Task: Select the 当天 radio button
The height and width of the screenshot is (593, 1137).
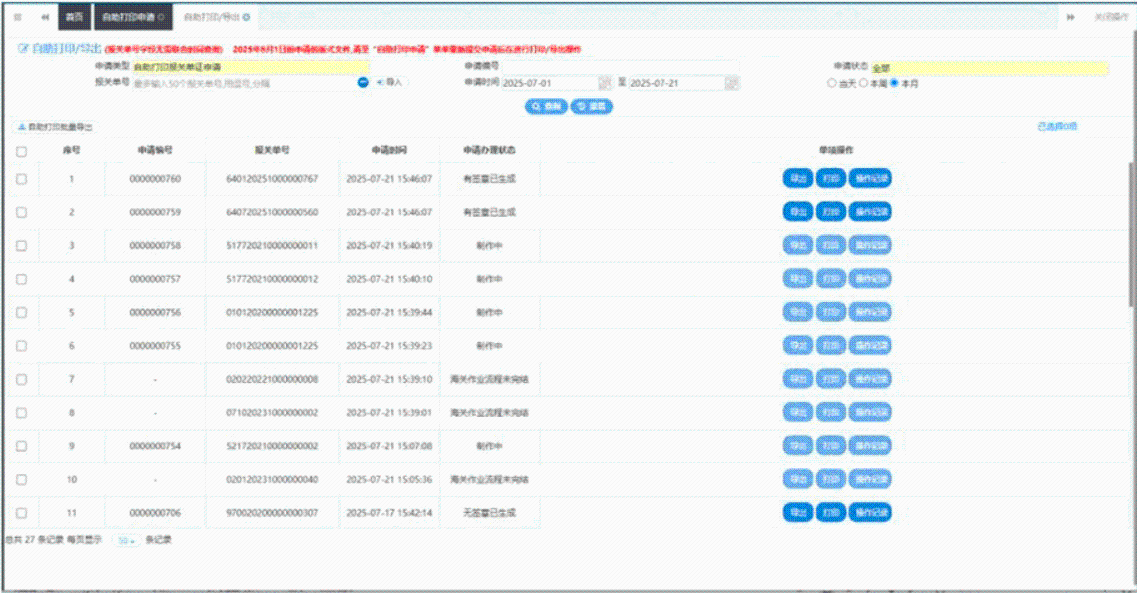Action: tap(832, 83)
